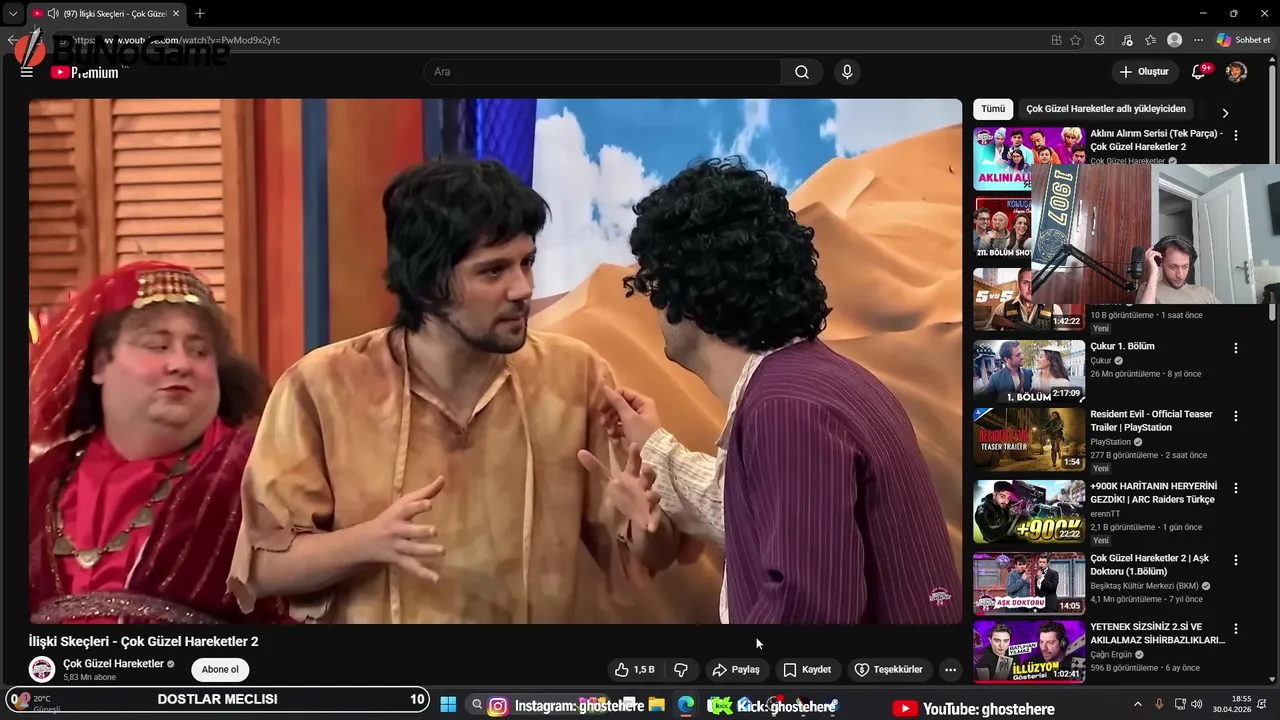Open the tab list dropdown arrow
Screen dimensions: 1280x720
point(13,14)
